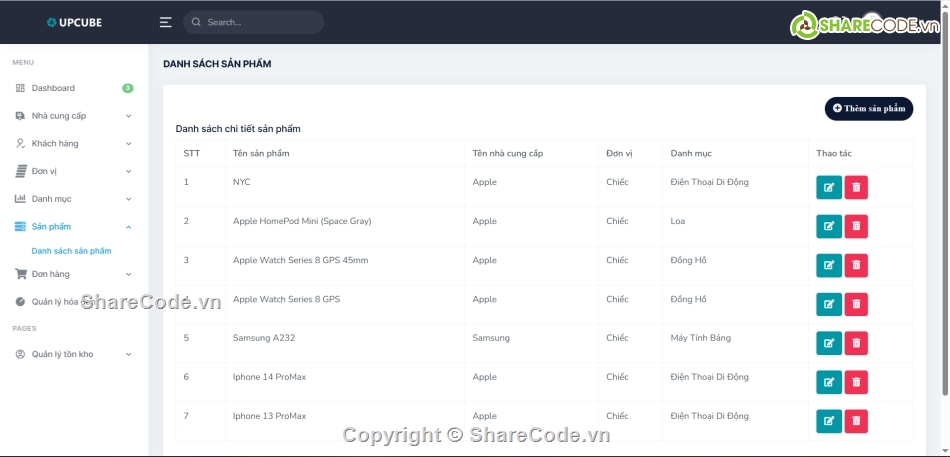Click the Apple Watch Series 8 GPS name

287,299
